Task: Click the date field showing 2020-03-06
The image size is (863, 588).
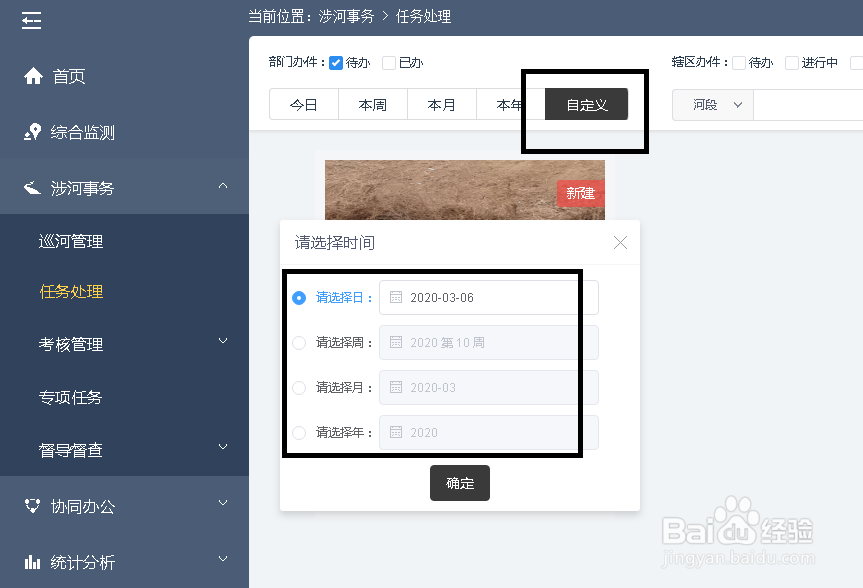Action: click(x=489, y=298)
